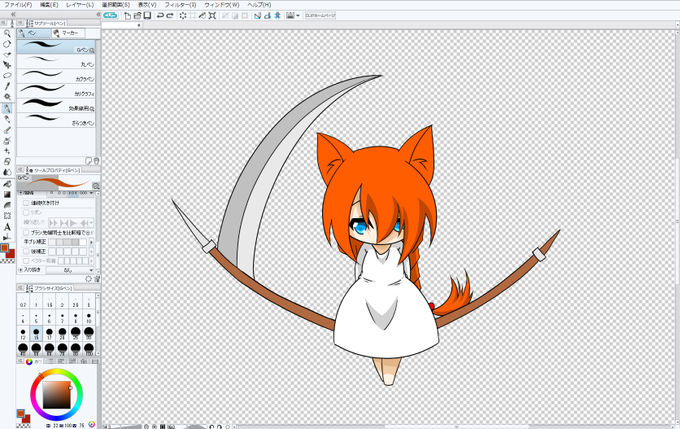Viewport: 680px width, 429px height.
Task: Enable the 連続吹き付け checkbox
Action: pos(26,203)
